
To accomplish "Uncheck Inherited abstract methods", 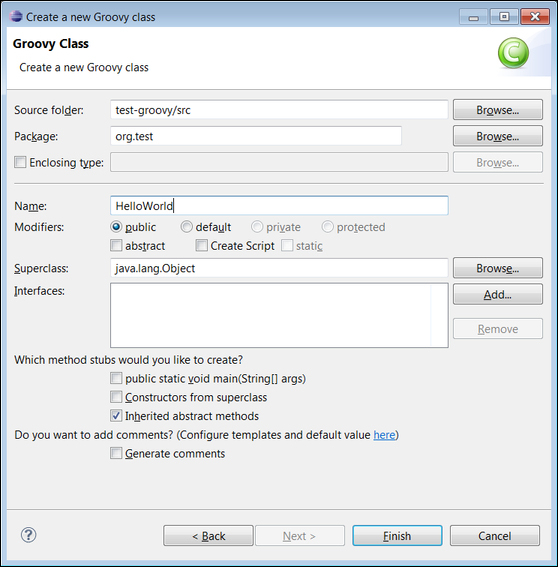I will tap(116, 416).
